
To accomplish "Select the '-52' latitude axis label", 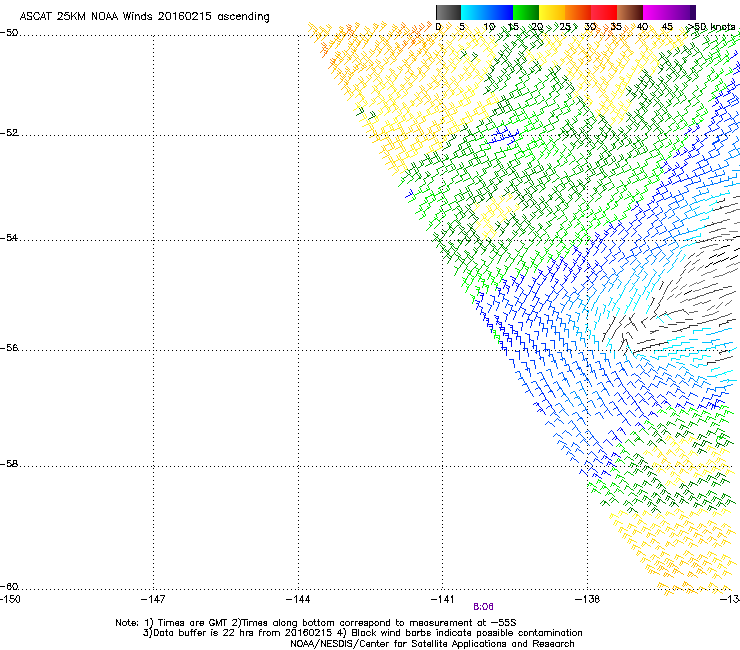I will click(9, 133).
